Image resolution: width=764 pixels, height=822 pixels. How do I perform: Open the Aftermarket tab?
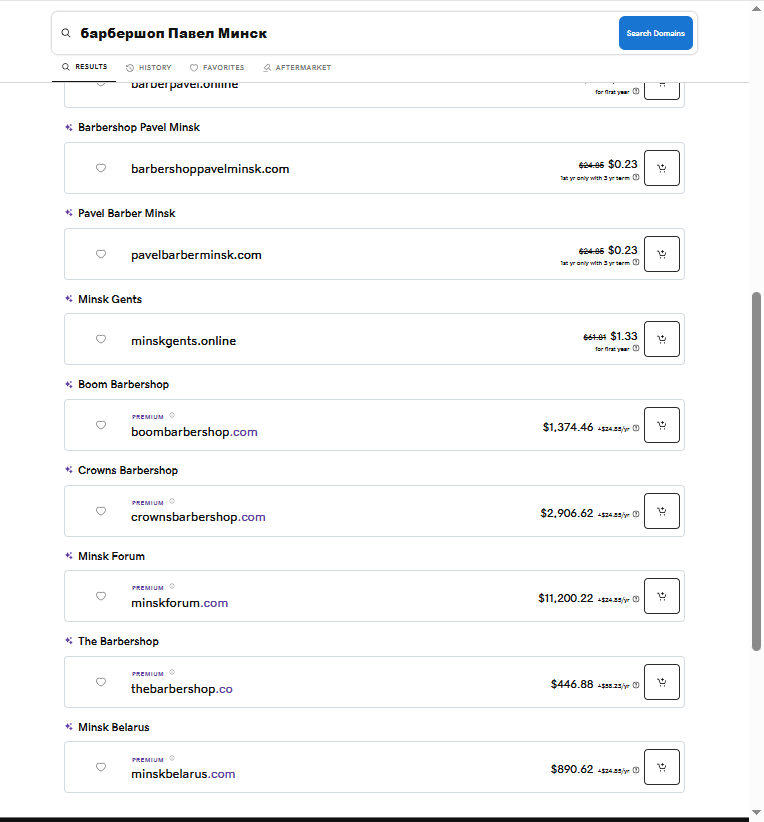coord(297,68)
